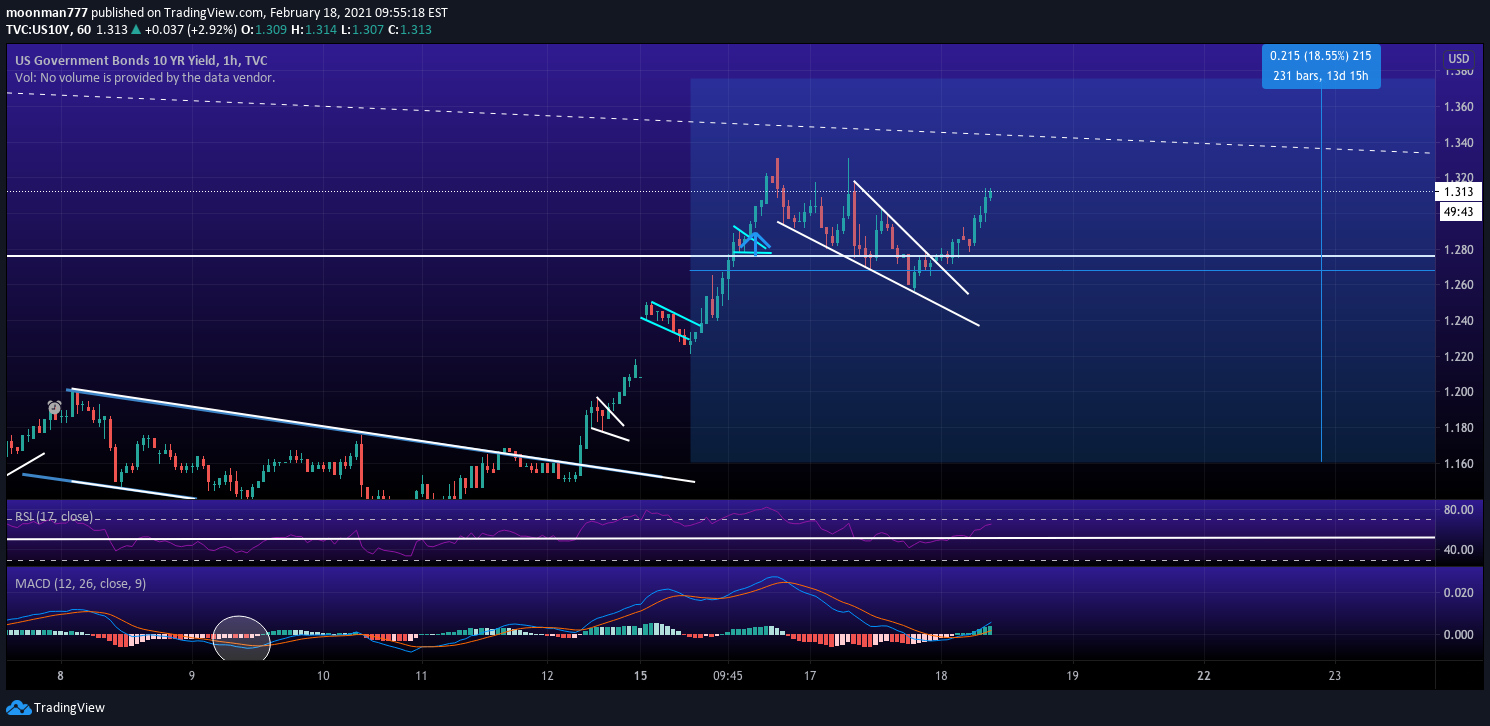Screen dimensions: 1490x726
Task: Click the USD currency label
Action: click(1459, 58)
